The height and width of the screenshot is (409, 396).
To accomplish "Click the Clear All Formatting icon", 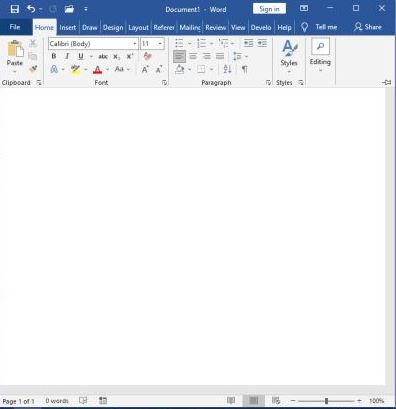I will (148, 56).
